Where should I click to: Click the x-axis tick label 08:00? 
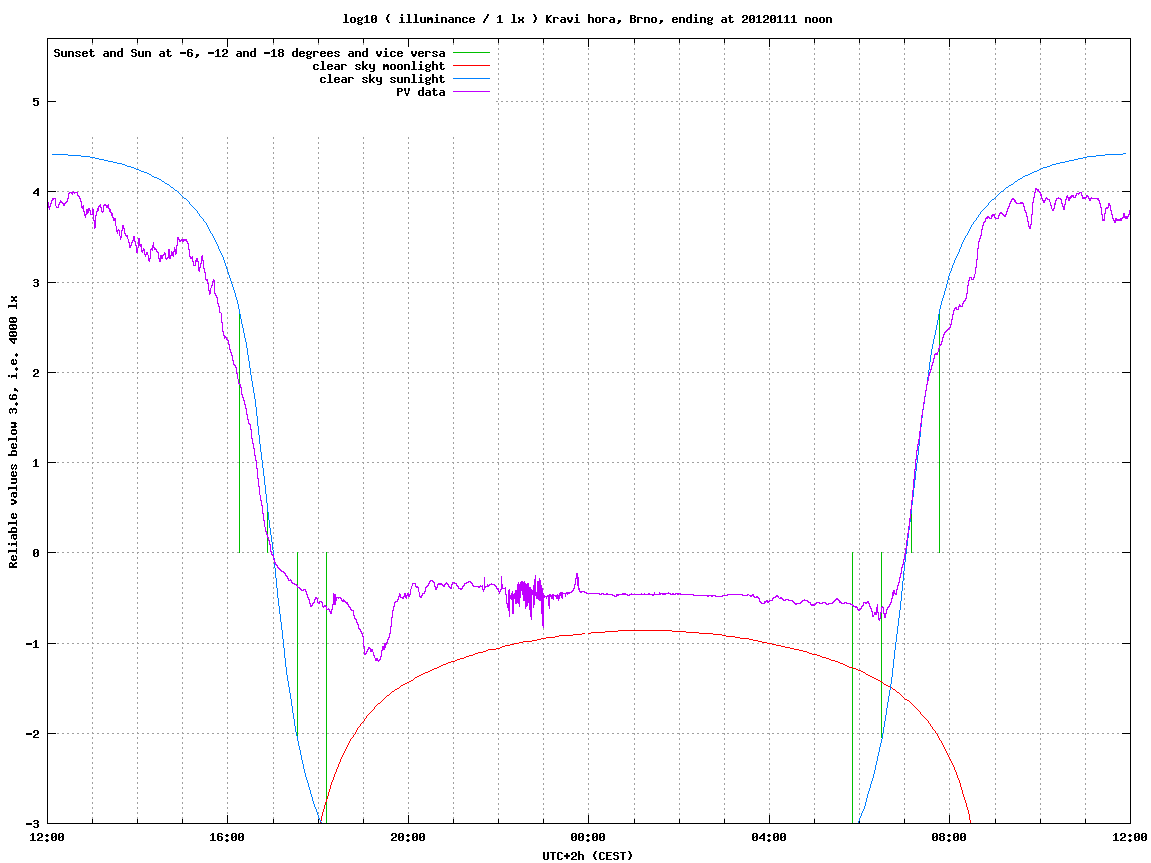[x=950, y=837]
